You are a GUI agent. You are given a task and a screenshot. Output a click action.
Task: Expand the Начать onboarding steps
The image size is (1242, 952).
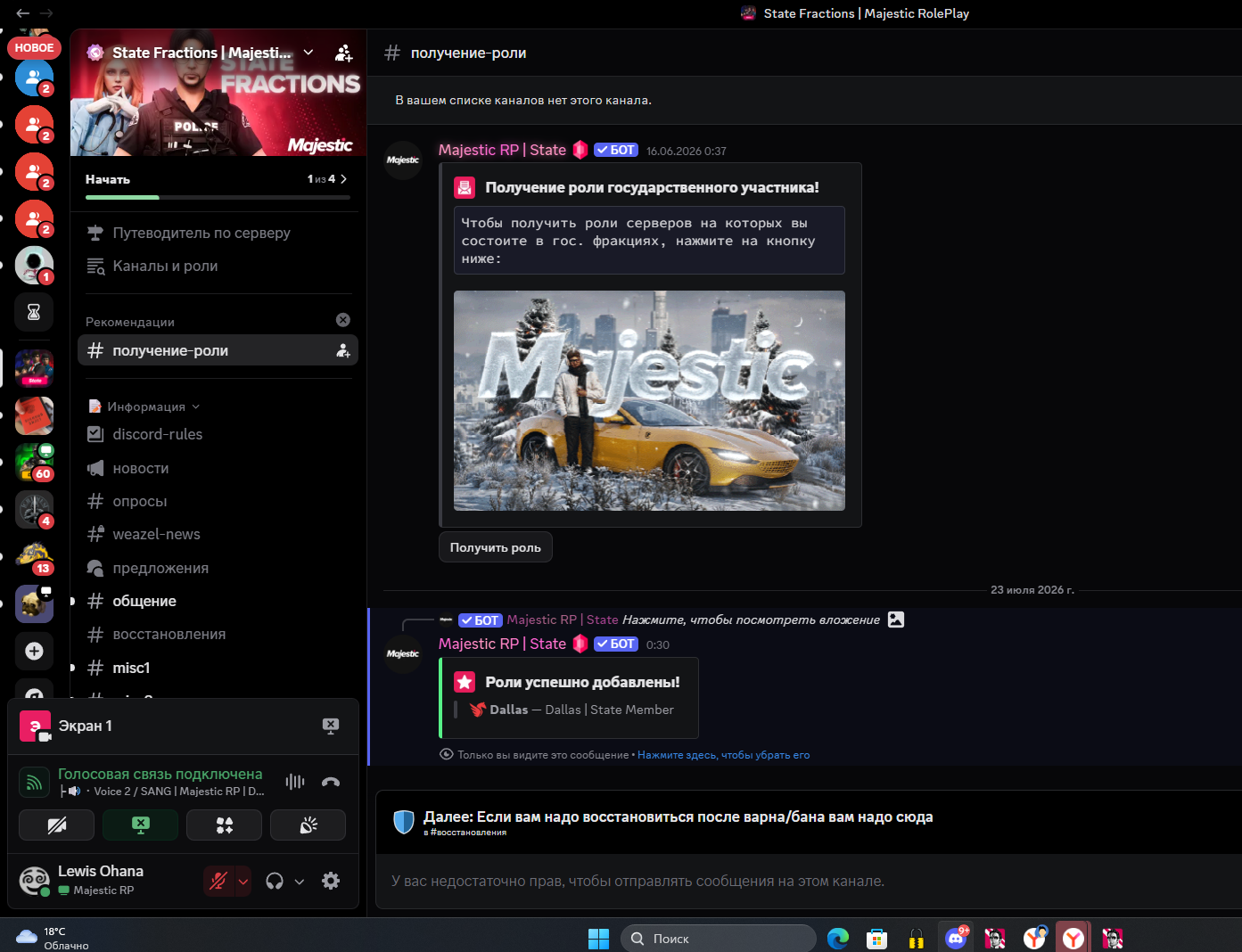pyautogui.click(x=343, y=179)
